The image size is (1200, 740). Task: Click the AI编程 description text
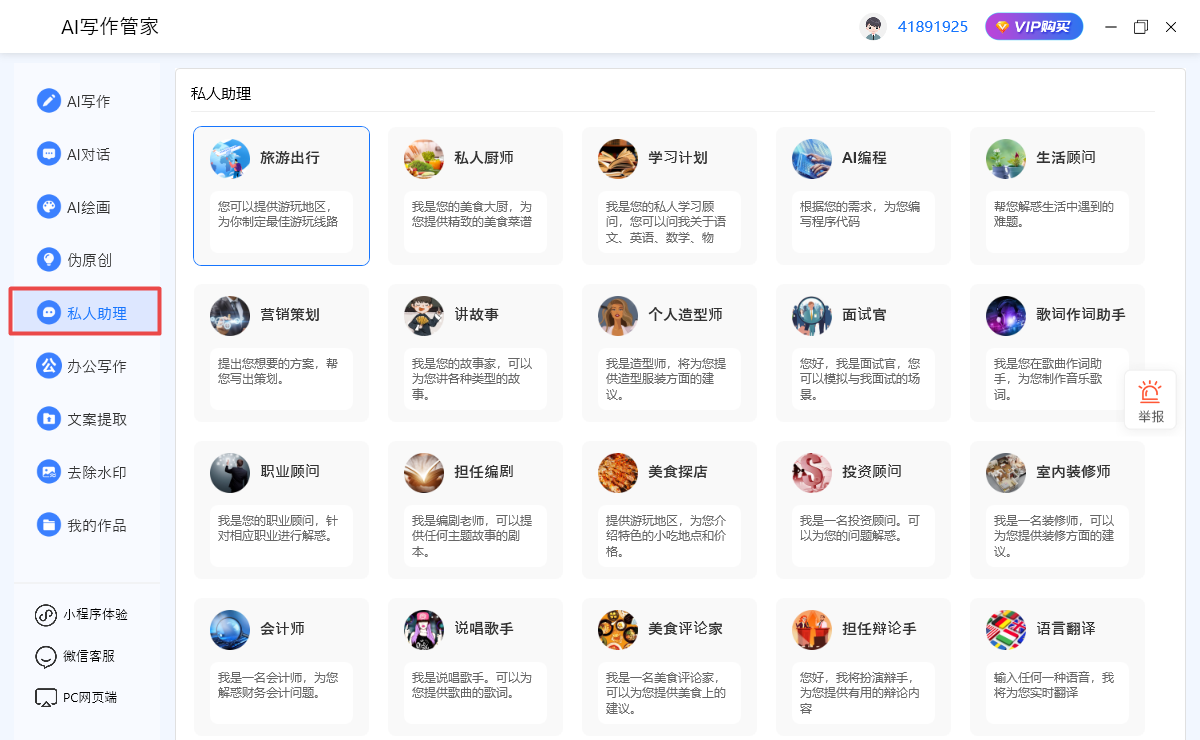(x=860, y=214)
